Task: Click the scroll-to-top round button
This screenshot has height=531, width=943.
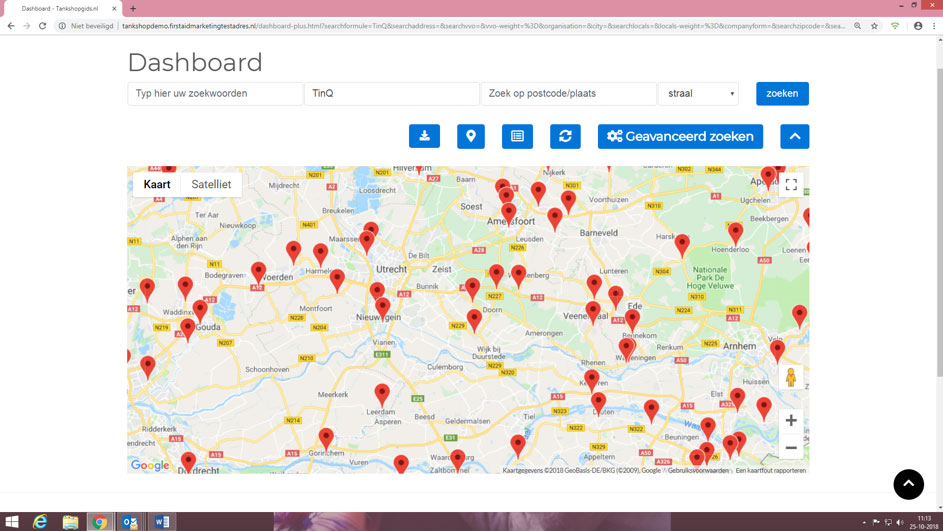Action: click(908, 484)
